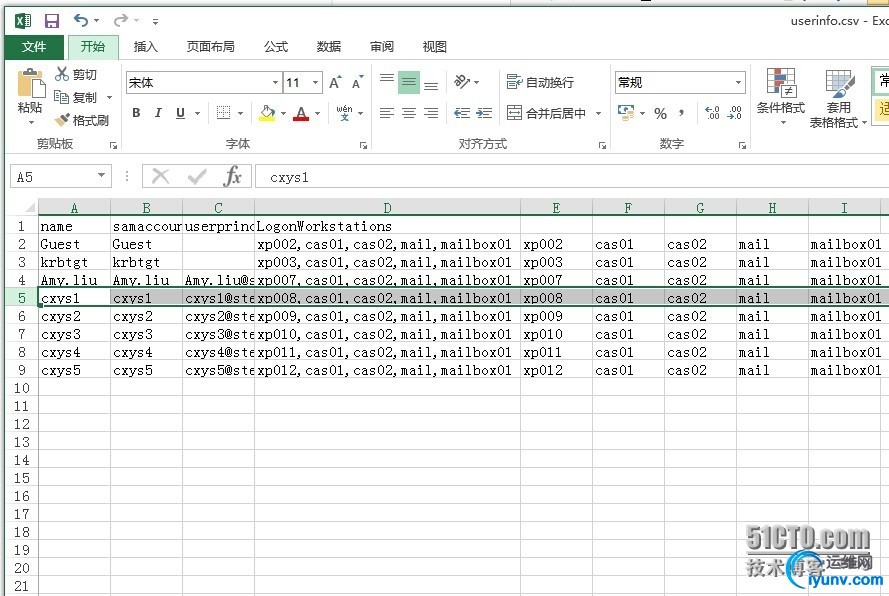Toggle Bold formatting
Screen dimensions: 889x596
coord(136,113)
